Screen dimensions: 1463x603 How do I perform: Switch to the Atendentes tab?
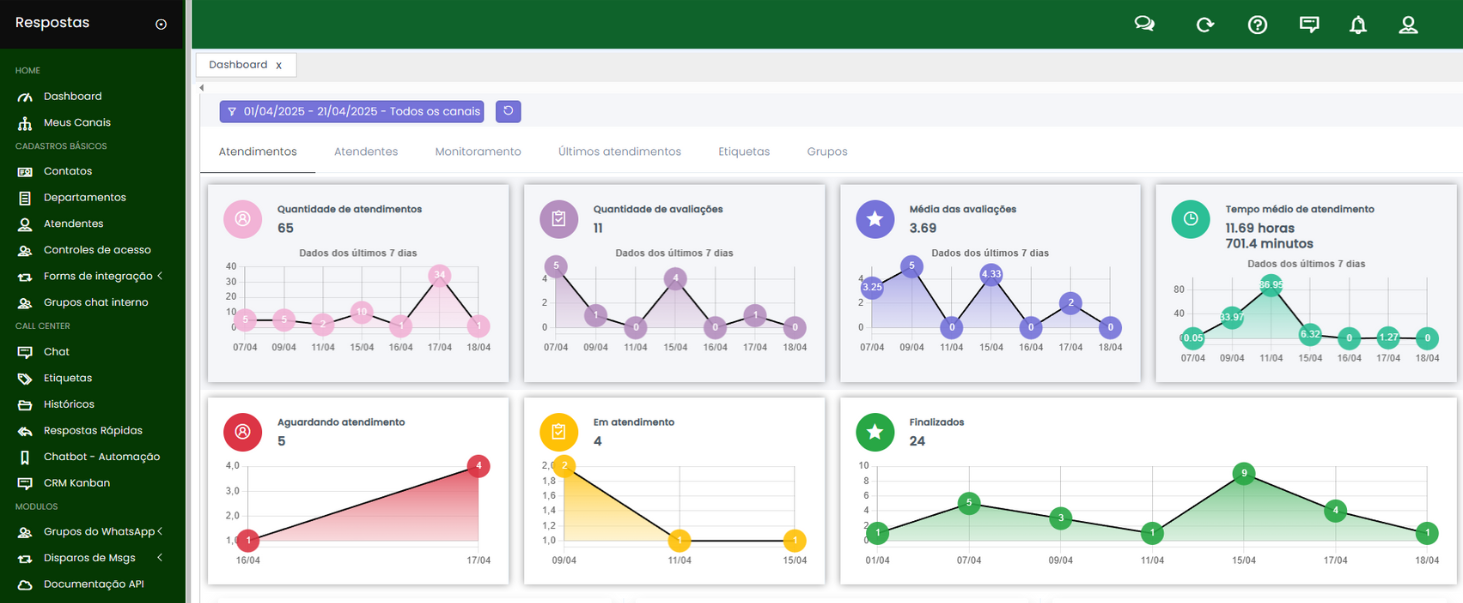(366, 152)
